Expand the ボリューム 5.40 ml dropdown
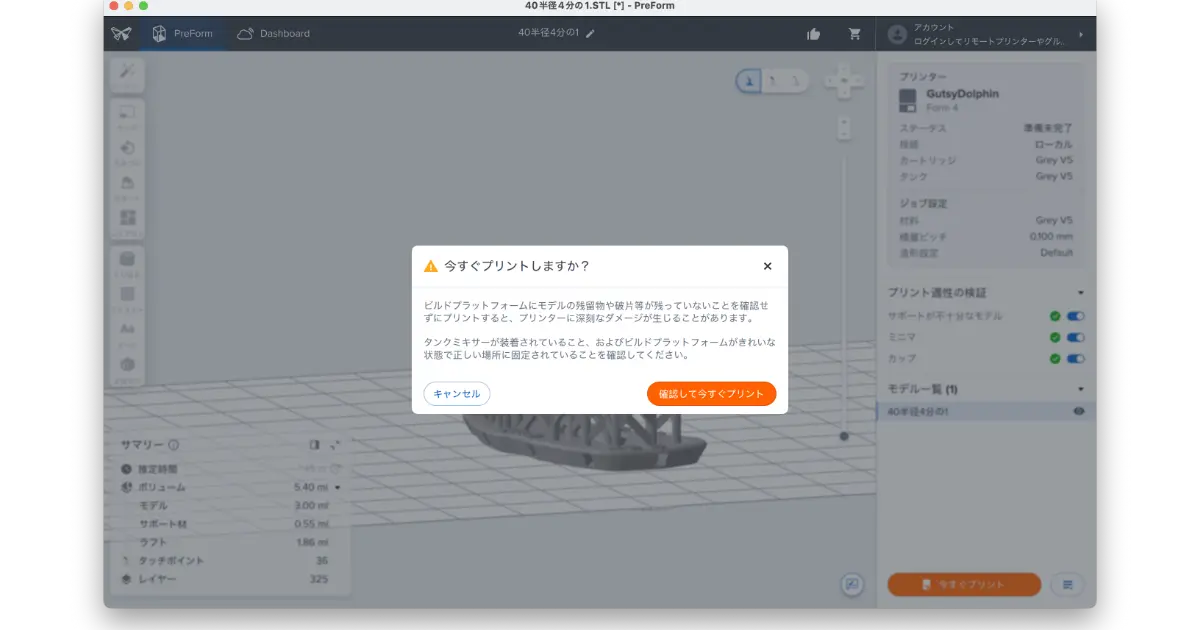The image size is (1200, 630). pyautogui.click(x=337, y=487)
